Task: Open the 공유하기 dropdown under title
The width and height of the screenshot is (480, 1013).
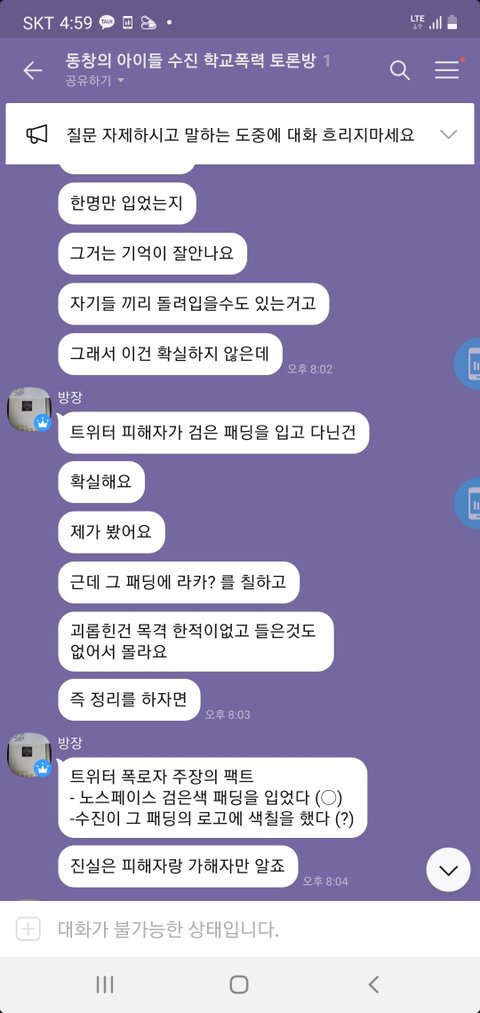Action: 95,81
